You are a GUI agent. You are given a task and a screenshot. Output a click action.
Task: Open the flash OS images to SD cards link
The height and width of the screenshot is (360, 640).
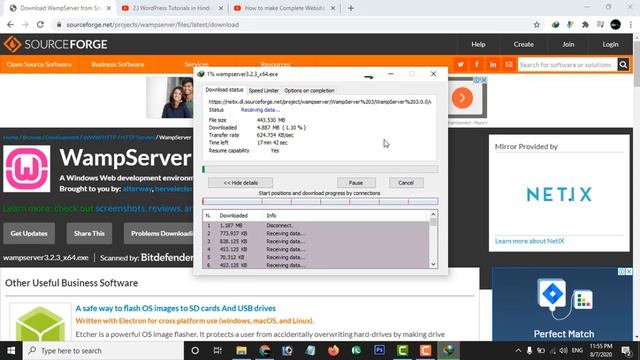[176, 308]
